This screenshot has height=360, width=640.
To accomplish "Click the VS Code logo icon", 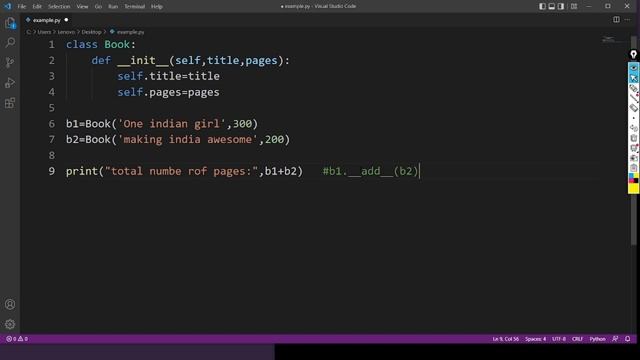I will point(8,6).
